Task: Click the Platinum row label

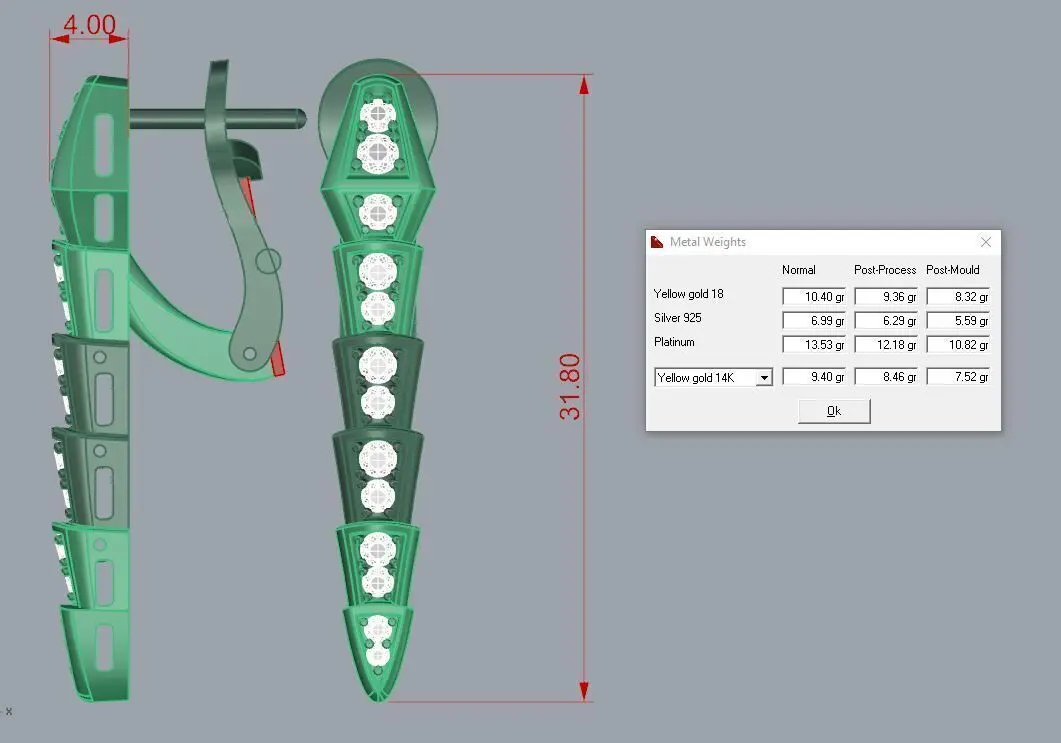Action: pyautogui.click(x=674, y=342)
